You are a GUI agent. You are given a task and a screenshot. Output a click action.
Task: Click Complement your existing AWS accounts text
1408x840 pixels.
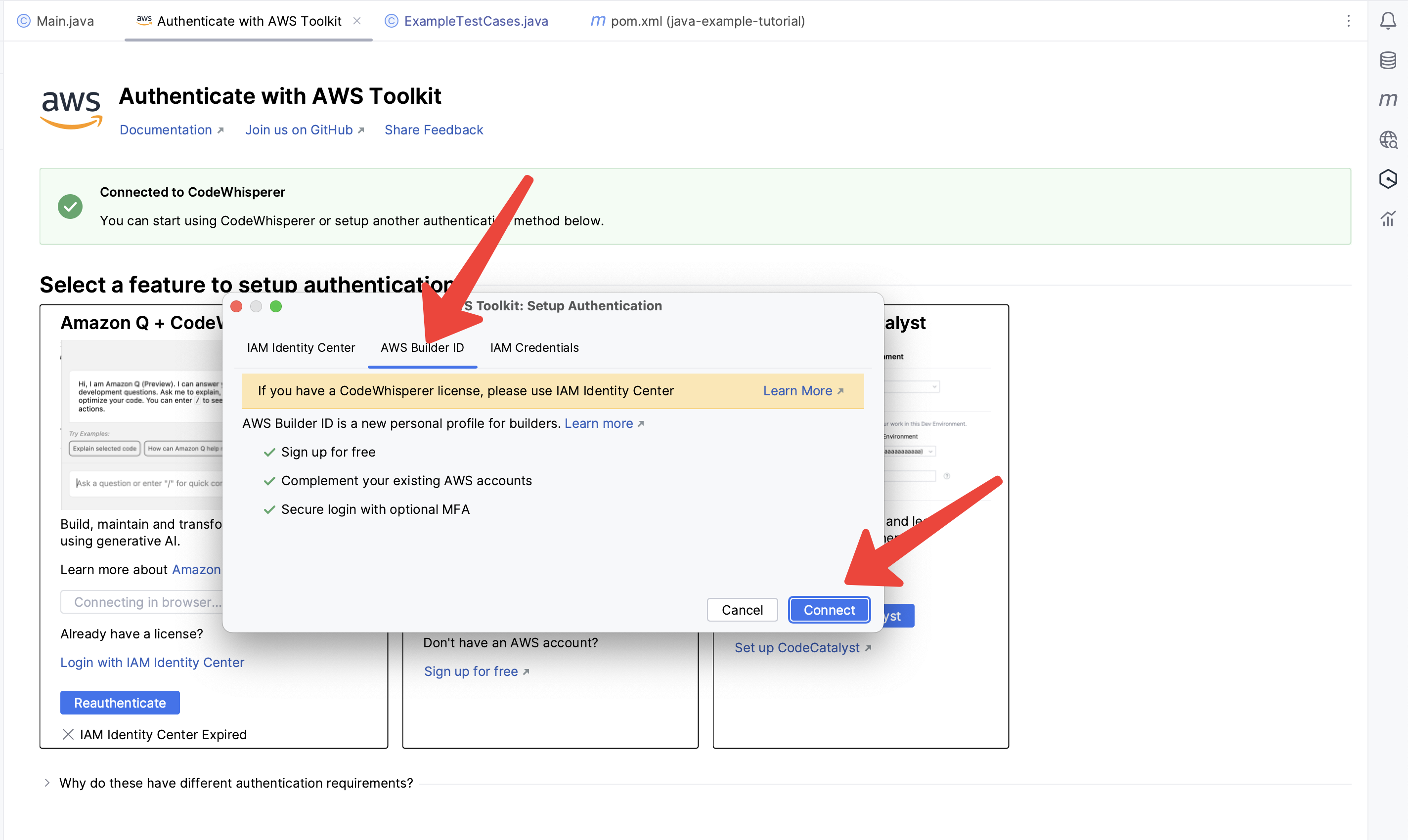pos(406,481)
